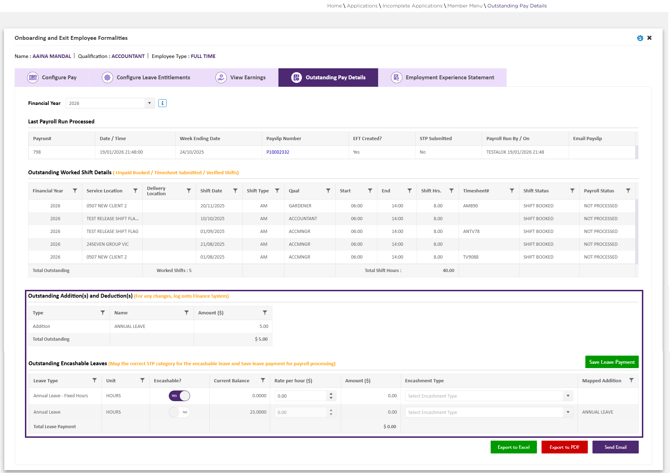Click the info icon beside Financial Year
The height and width of the screenshot is (473, 670).
(x=162, y=103)
